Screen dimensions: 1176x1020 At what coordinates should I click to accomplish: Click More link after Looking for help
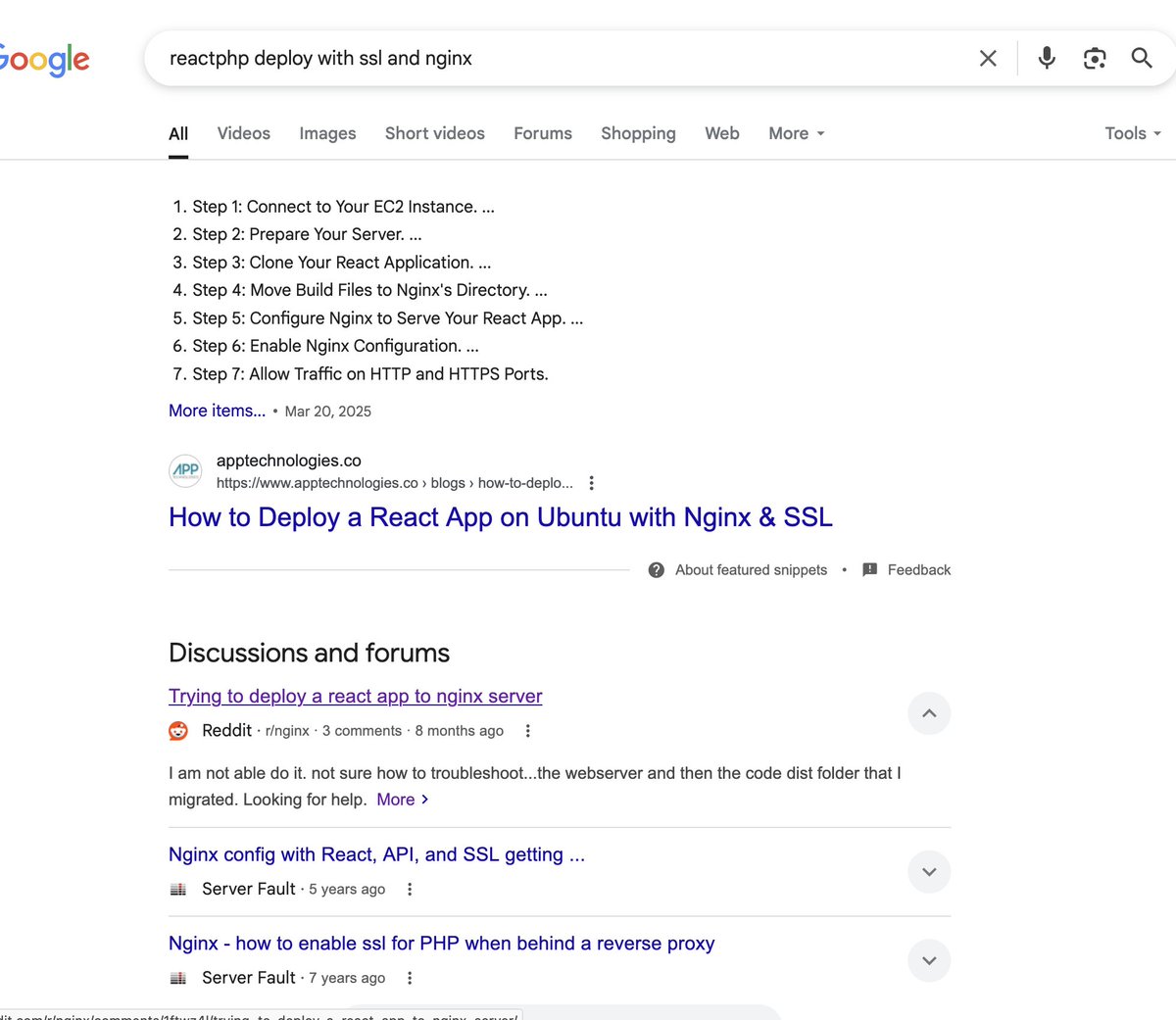(x=403, y=800)
